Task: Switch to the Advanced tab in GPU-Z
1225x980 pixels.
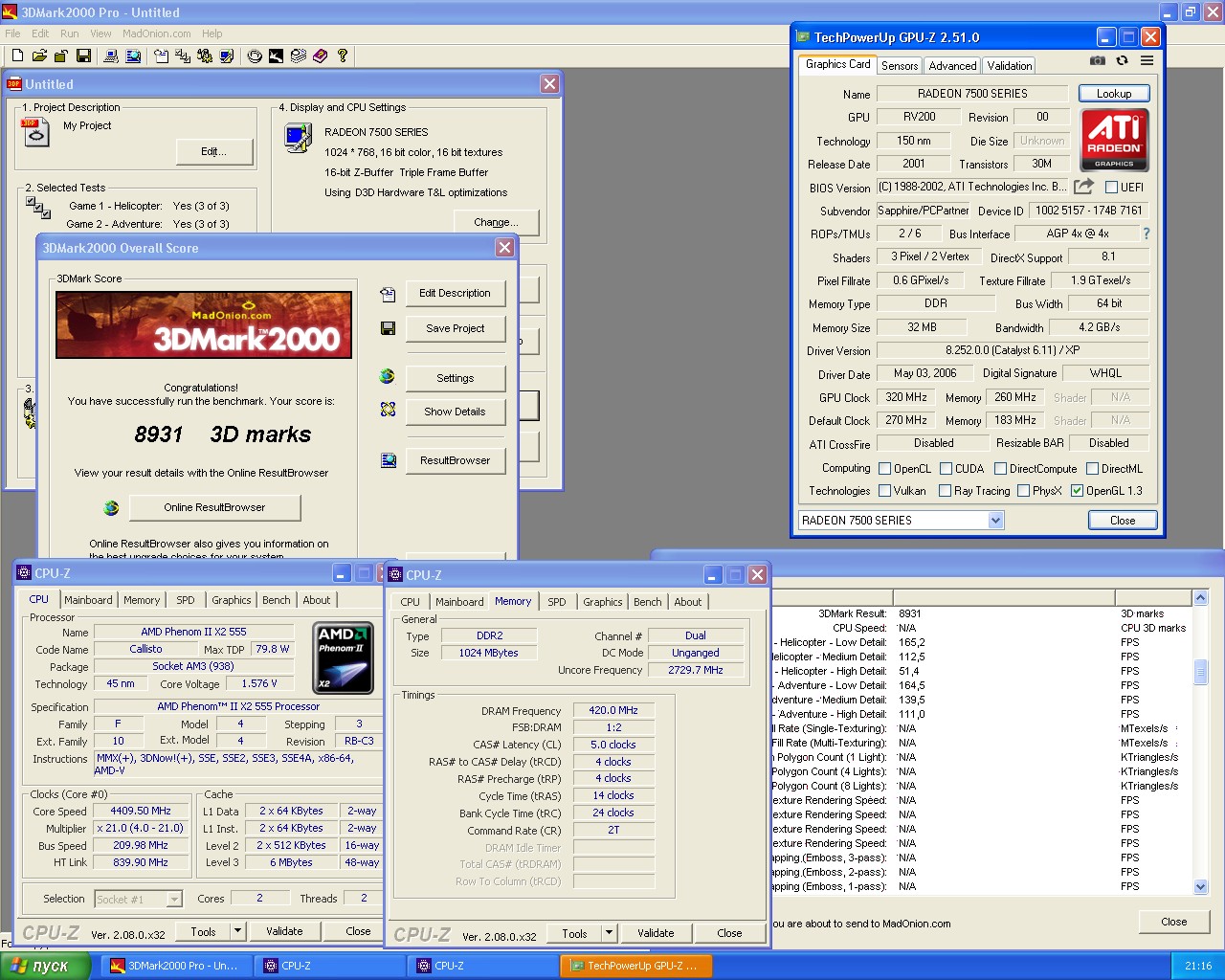Action: click(x=952, y=66)
